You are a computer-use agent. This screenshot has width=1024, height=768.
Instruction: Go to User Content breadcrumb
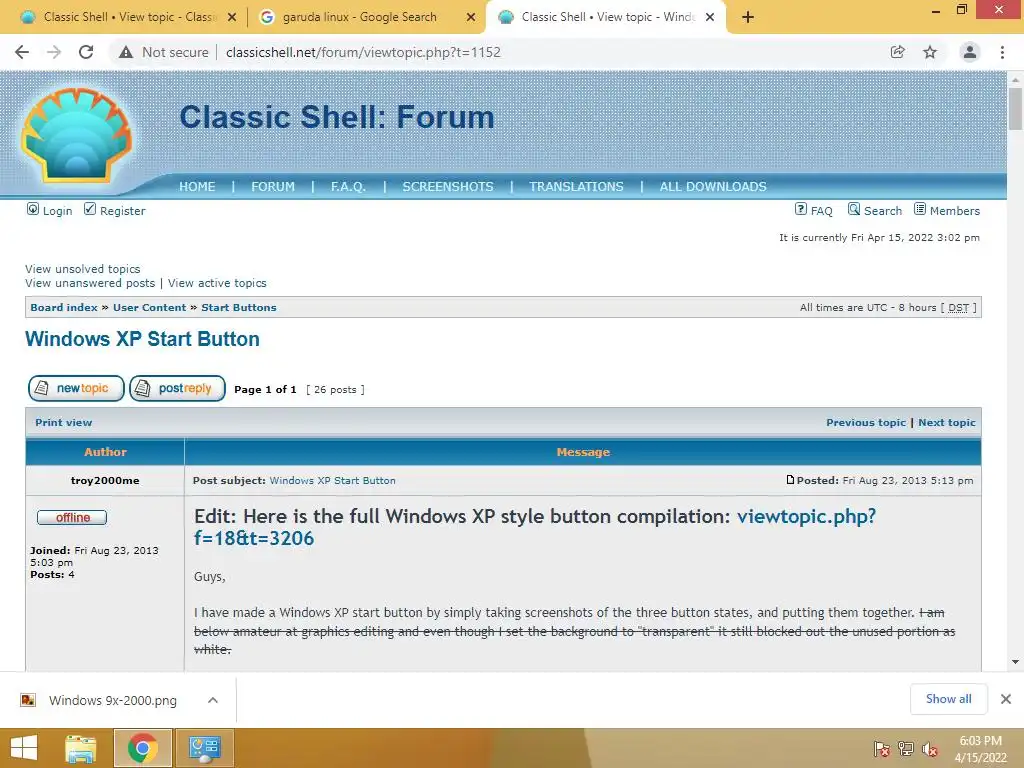click(x=150, y=308)
